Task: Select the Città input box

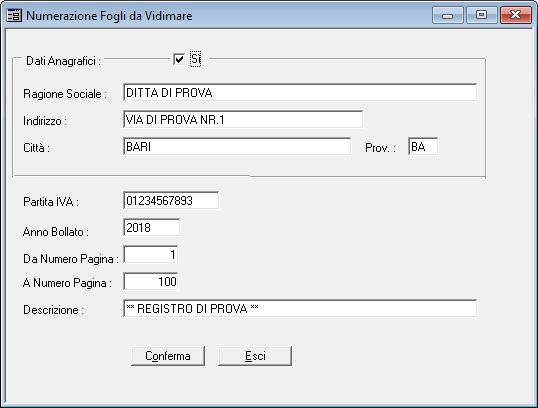Action: tap(237, 147)
